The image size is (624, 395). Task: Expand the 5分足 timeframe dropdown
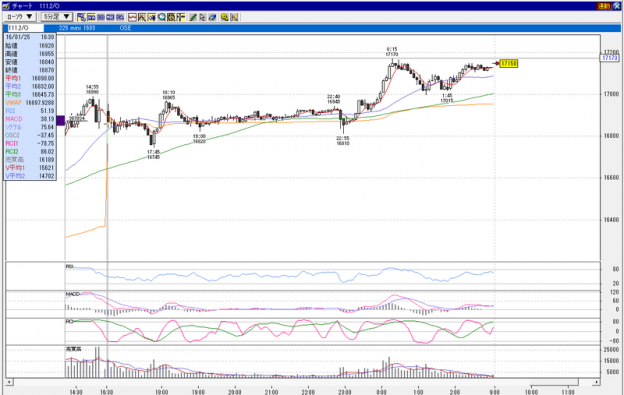(x=57, y=17)
